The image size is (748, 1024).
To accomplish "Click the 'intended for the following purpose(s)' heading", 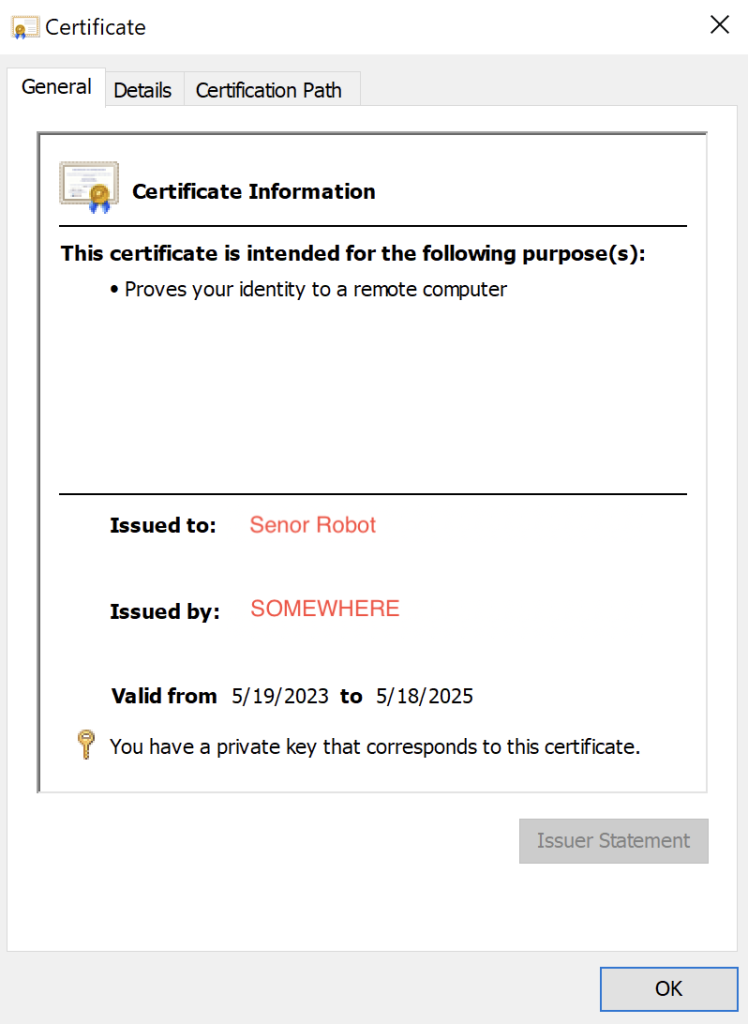I will tap(353, 254).
